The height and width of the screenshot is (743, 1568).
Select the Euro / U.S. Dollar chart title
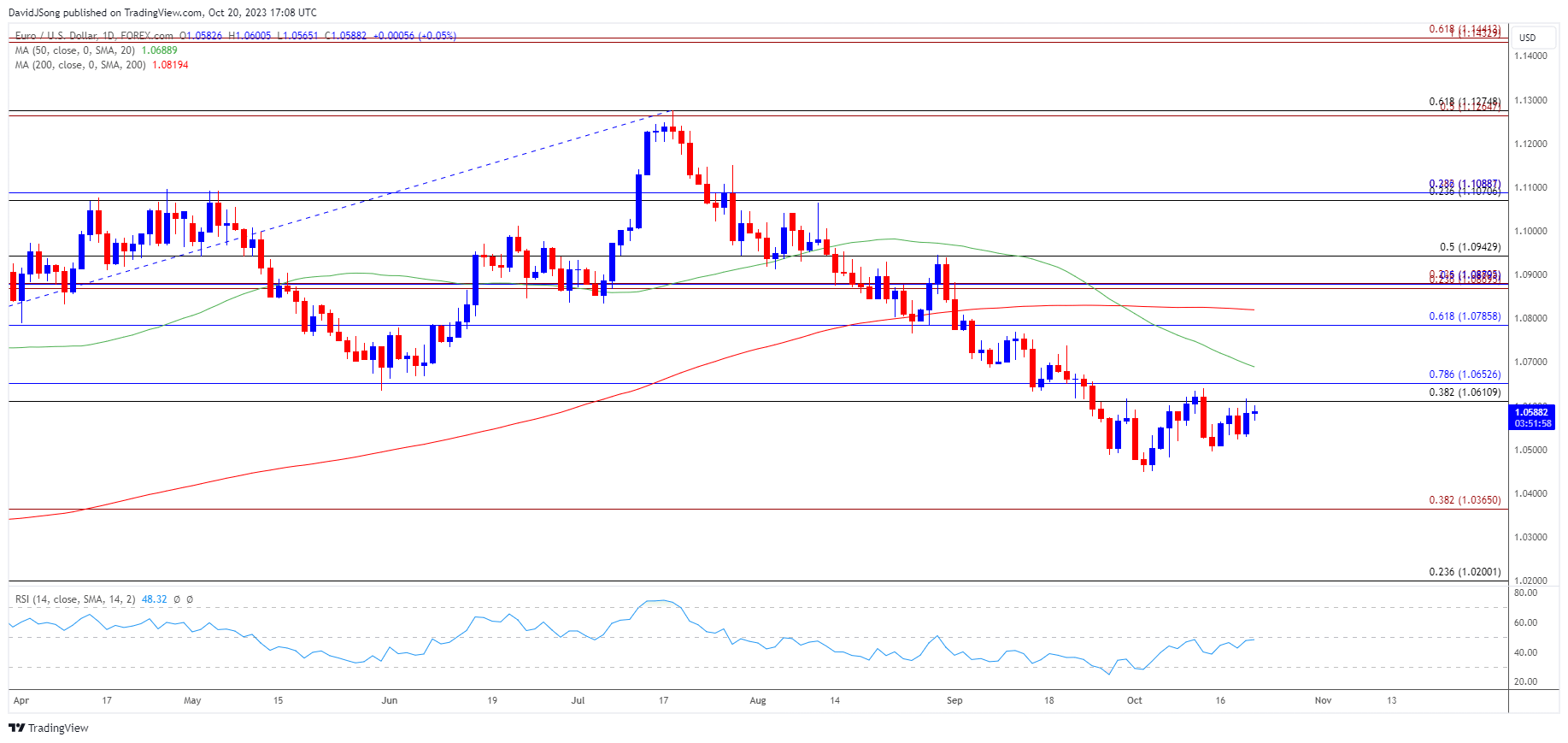click(94, 36)
